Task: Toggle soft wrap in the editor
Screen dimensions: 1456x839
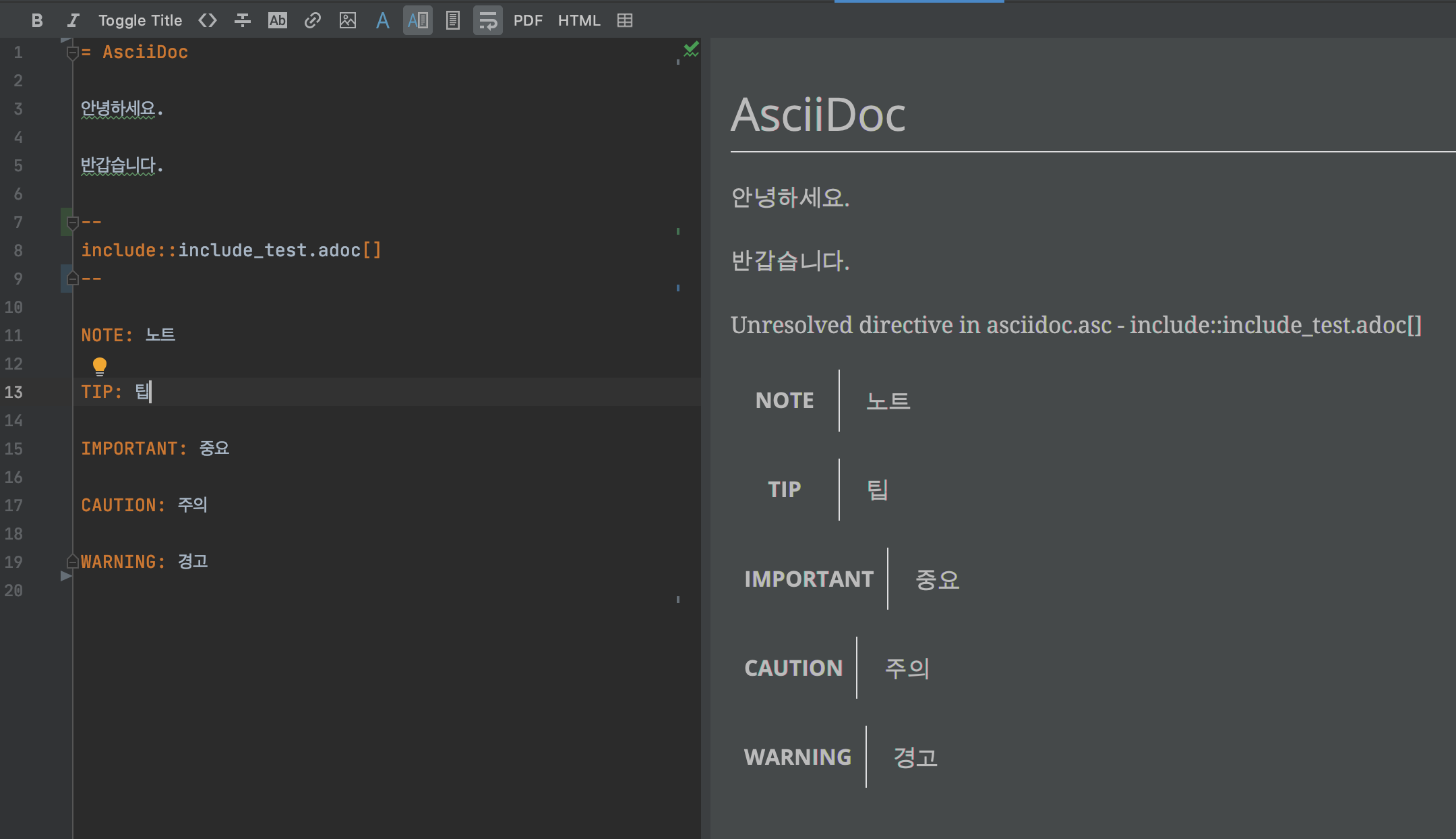Action: point(488,21)
